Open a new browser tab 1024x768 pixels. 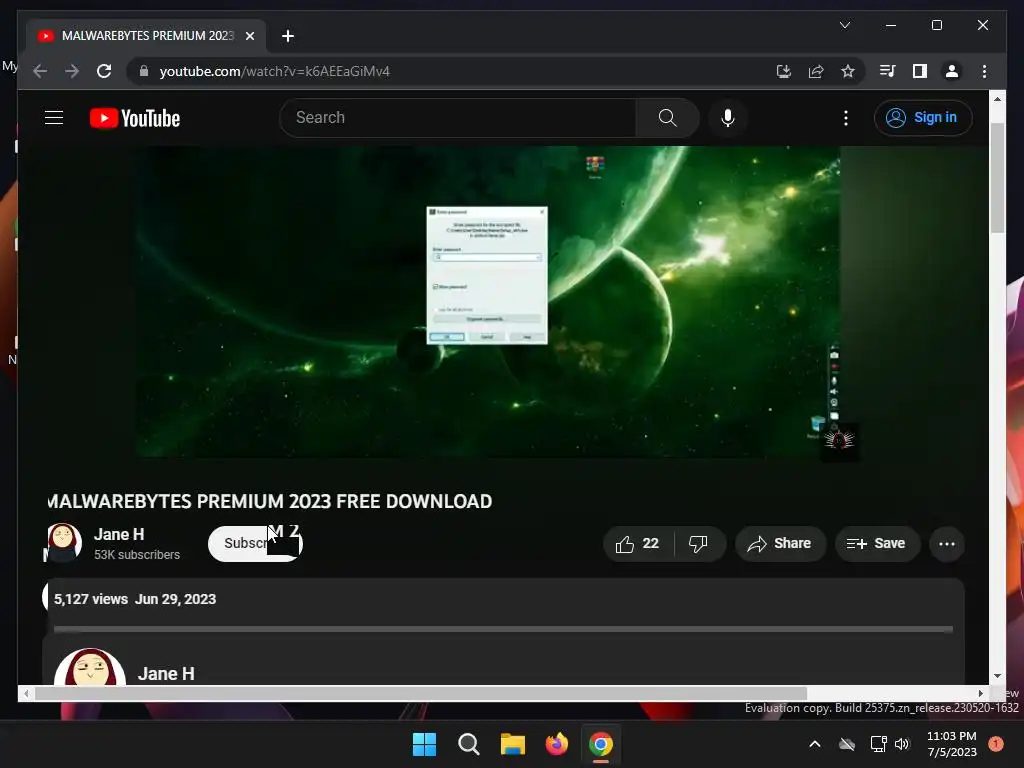point(288,36)
